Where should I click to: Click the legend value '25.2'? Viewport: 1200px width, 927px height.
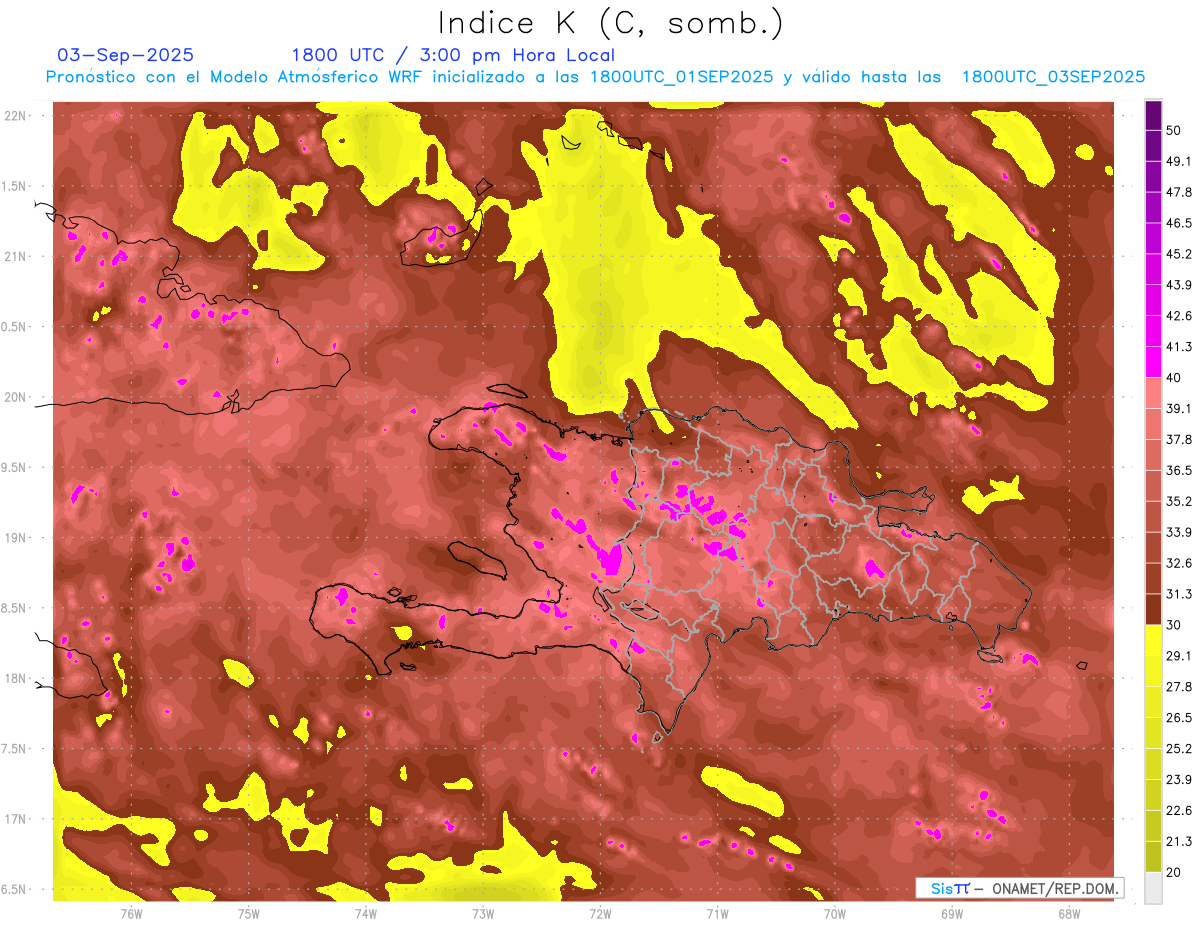1179,749
